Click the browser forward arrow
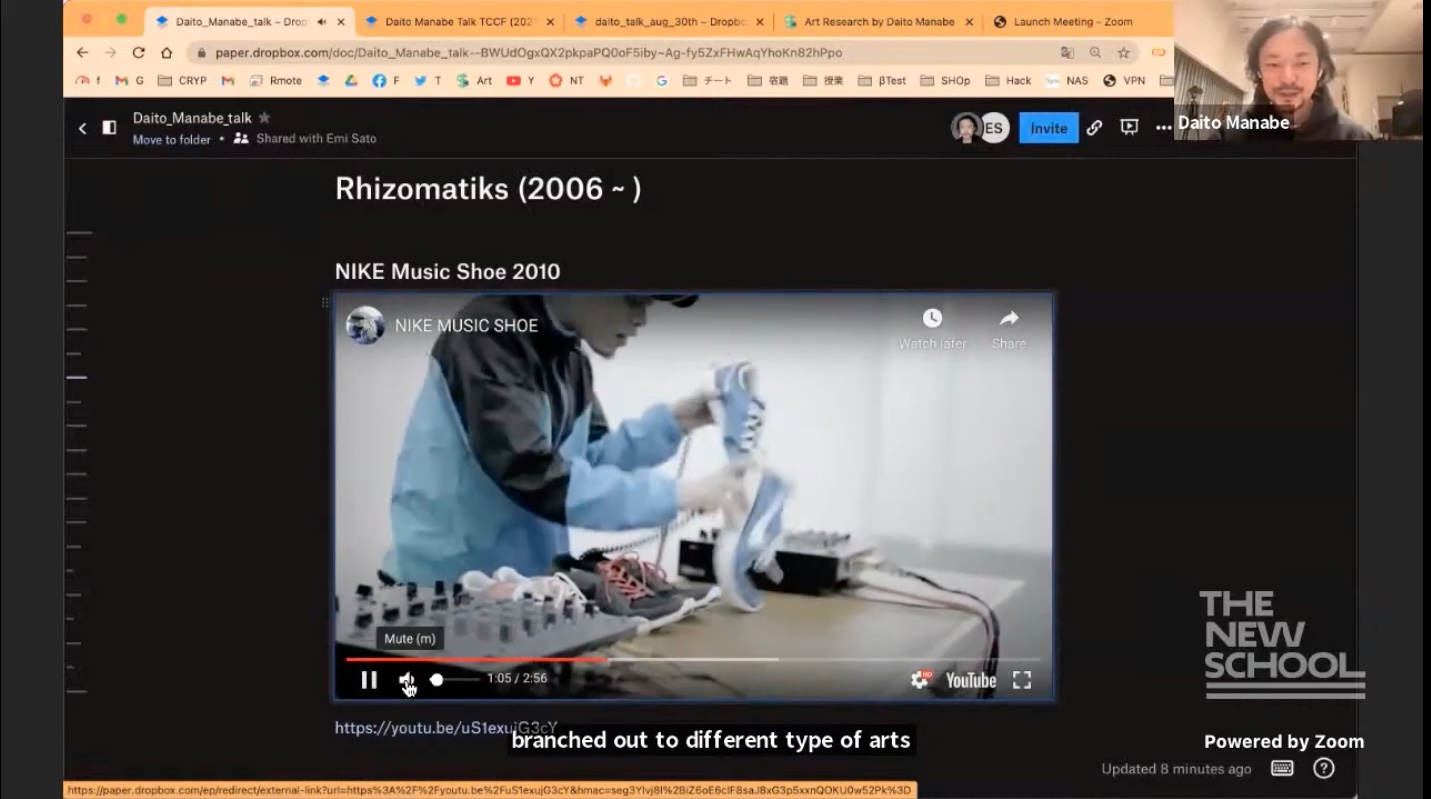 point(110,52)
